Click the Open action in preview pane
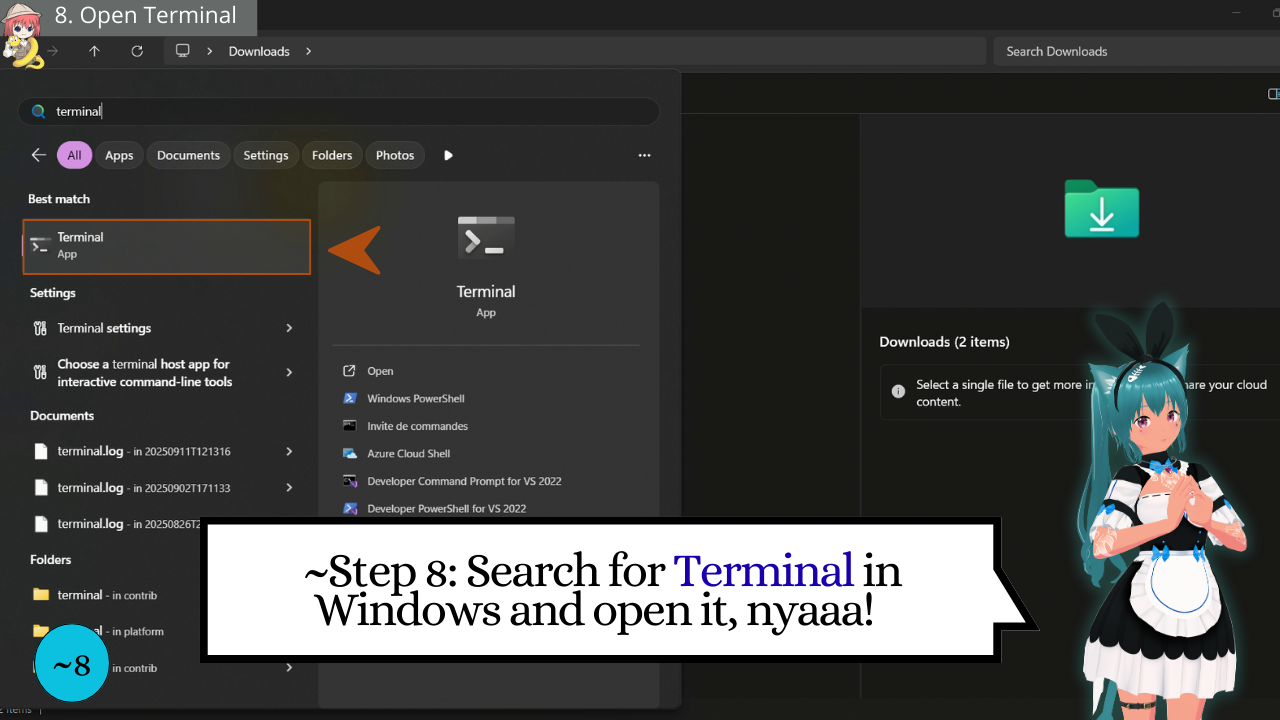 (380, 371)
